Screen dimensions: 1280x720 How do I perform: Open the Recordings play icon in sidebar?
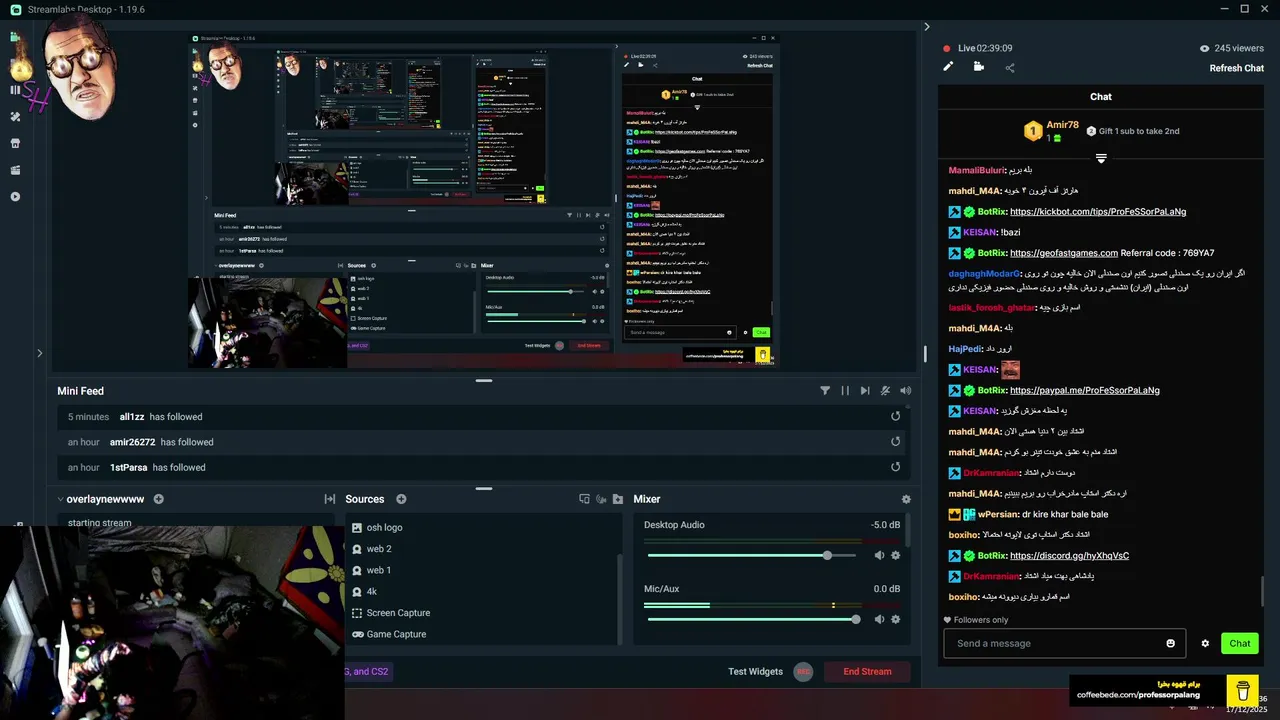(x=15, y=197)
